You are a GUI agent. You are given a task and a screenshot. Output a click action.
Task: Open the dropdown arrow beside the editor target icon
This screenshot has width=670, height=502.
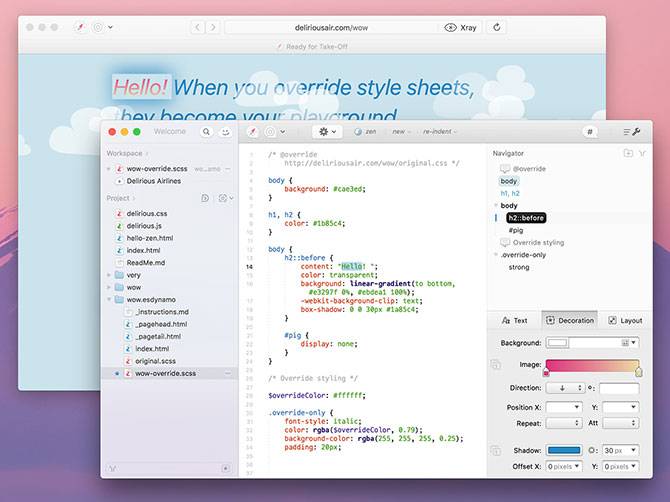pyautogui.click(x=282, y=132)
